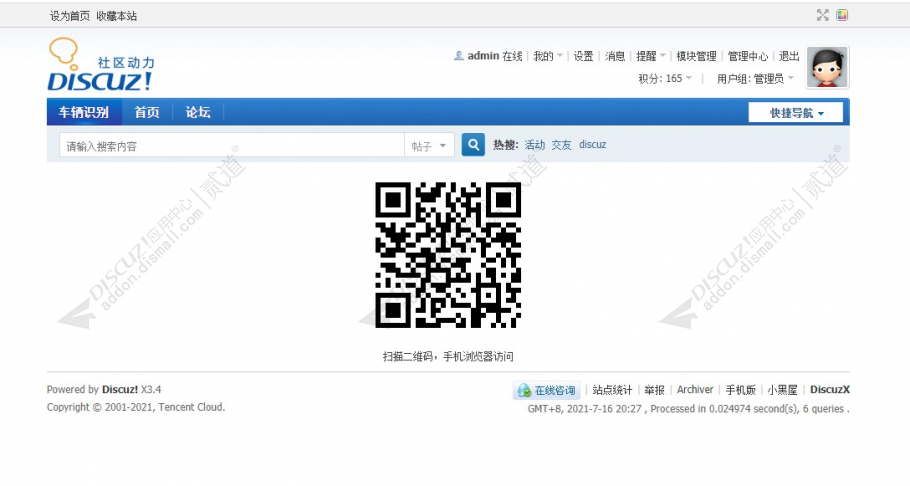Click the 请输入搜索内容 search field
The image size is (910, 486).
[232, 146]
